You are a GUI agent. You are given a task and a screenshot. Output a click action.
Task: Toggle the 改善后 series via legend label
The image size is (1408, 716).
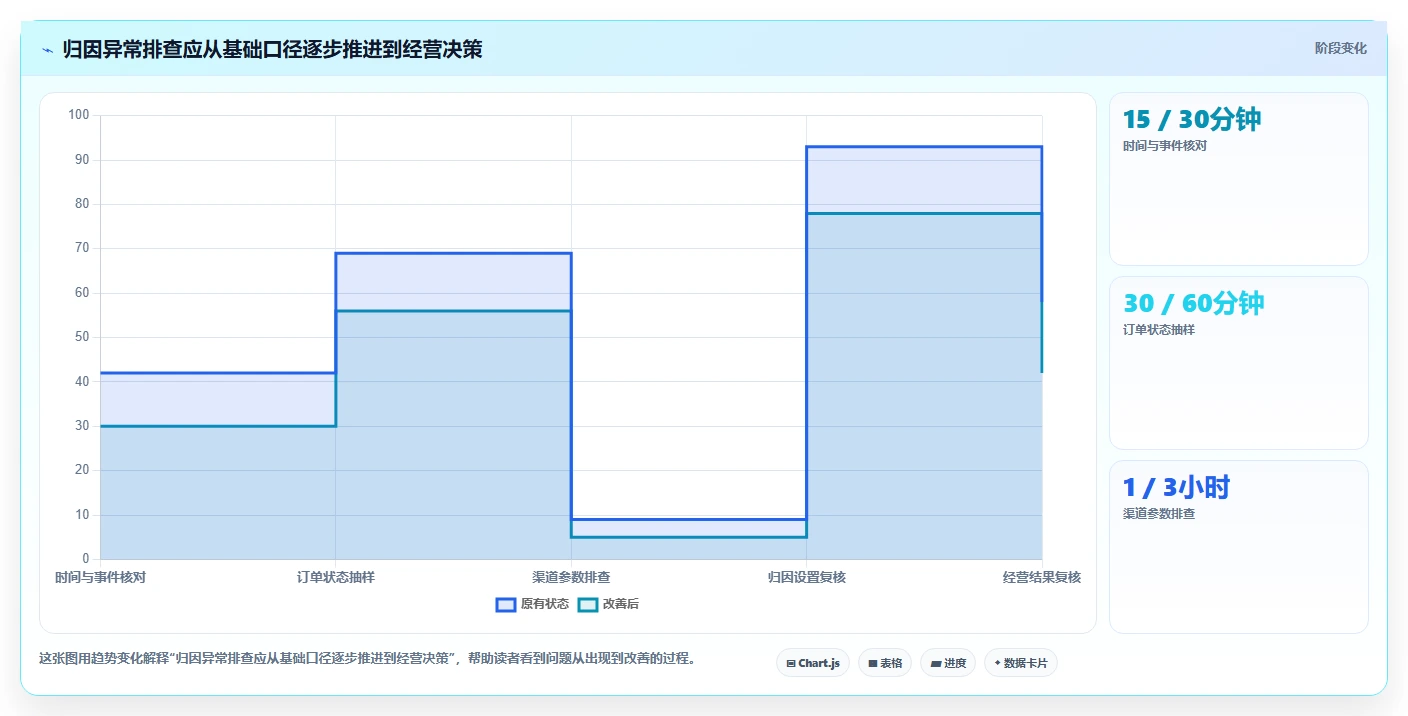[621, 604]
